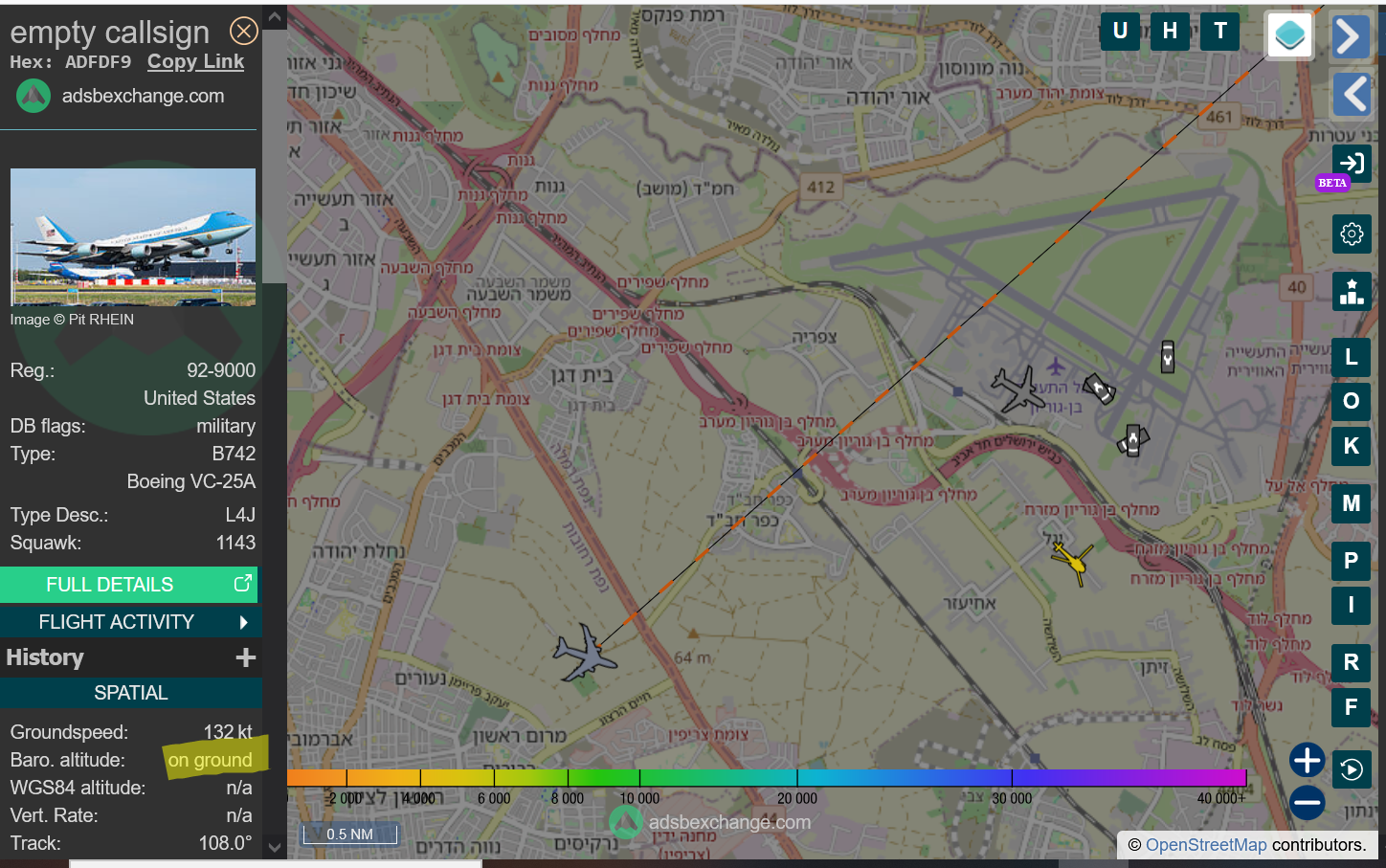The image size is (1386, 868).
Task: Open the settings gear on map
Action: [x=1352, y=234]
